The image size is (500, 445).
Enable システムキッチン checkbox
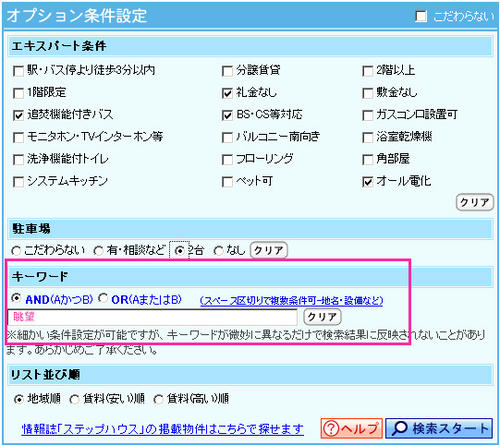[18, 182]
